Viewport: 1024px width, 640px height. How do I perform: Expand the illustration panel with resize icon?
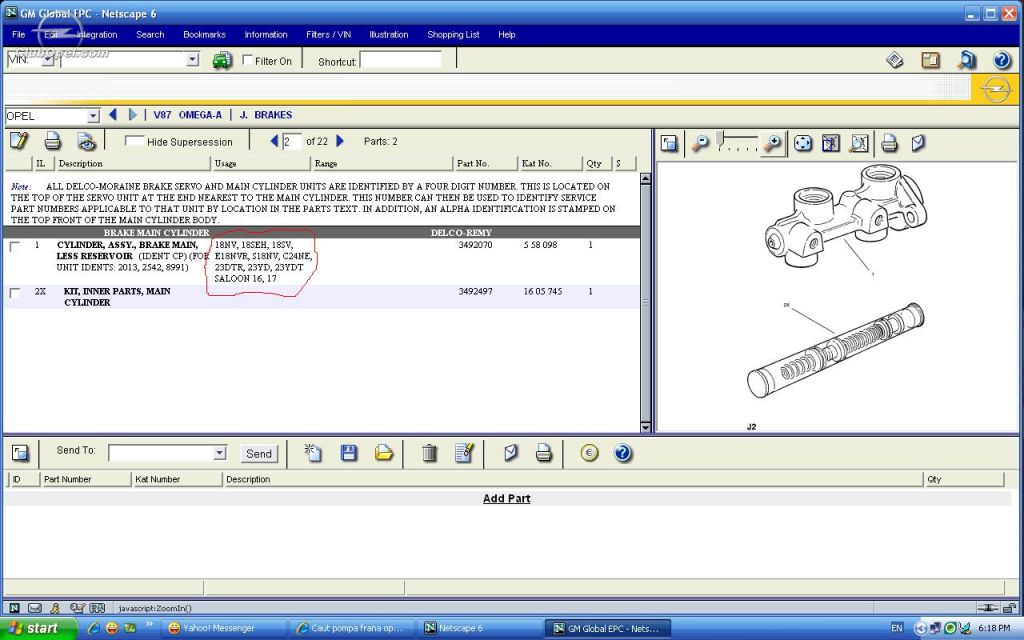(x=669, y=143)
